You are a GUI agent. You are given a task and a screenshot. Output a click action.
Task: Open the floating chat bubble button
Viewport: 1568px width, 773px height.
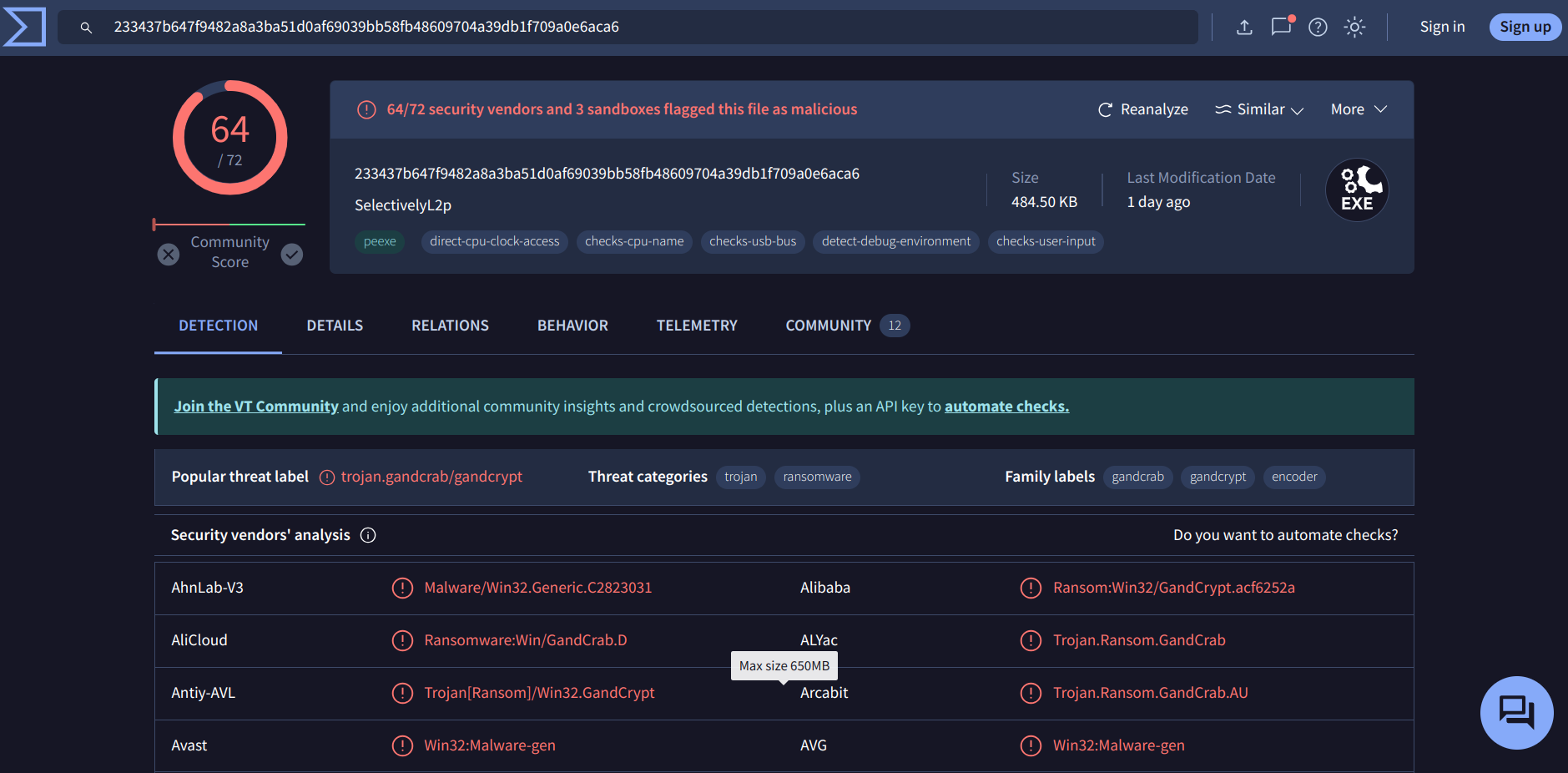pos(1516,713)
